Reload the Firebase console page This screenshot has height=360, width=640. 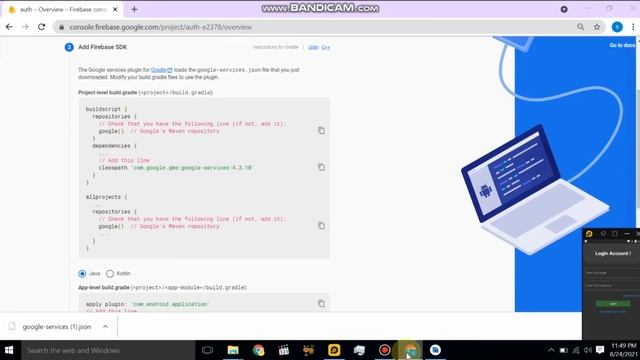[x=41, y=27]
